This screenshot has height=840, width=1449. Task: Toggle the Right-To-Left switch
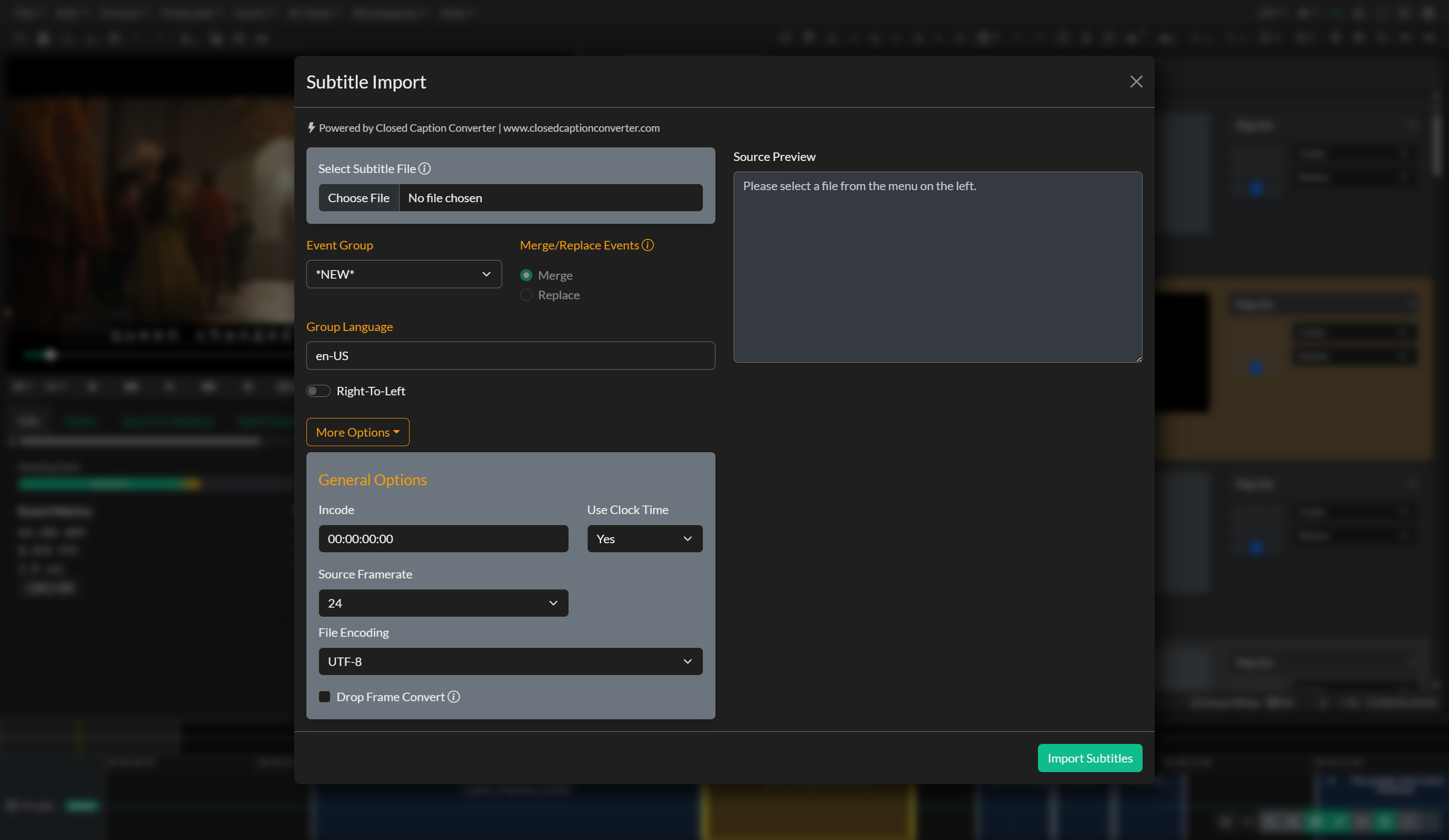(x=318, y=391)
